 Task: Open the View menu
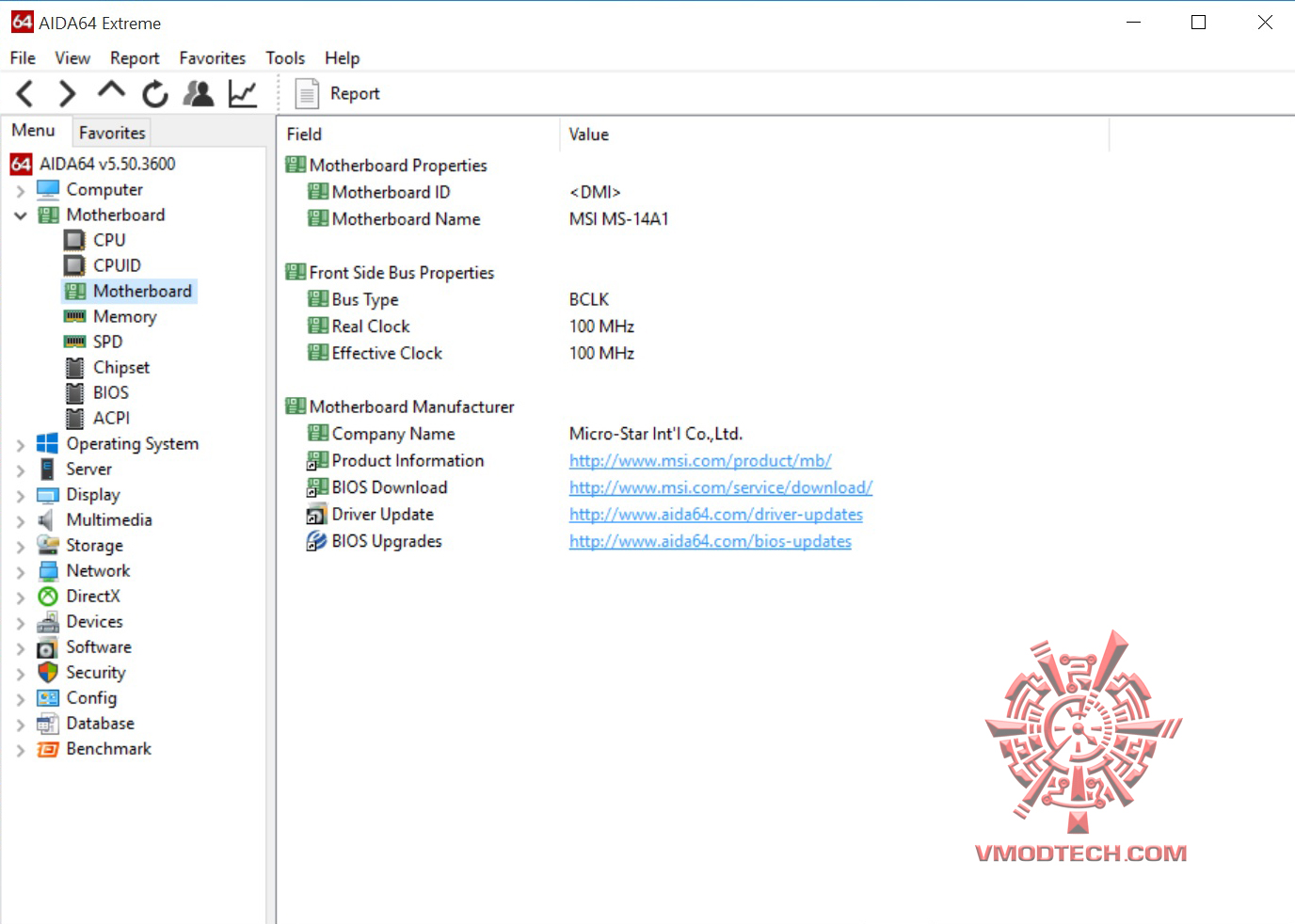click(x=72, y=58)
